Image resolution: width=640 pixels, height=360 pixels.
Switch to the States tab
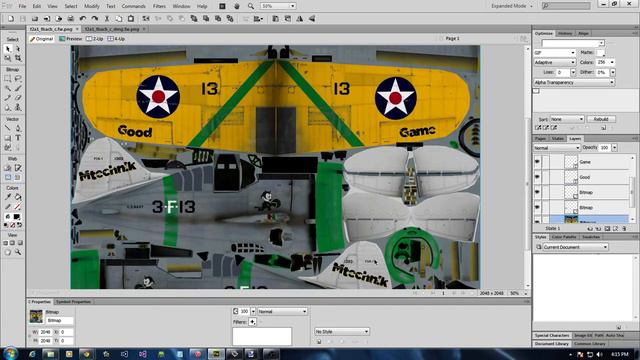tap(558, 139)
